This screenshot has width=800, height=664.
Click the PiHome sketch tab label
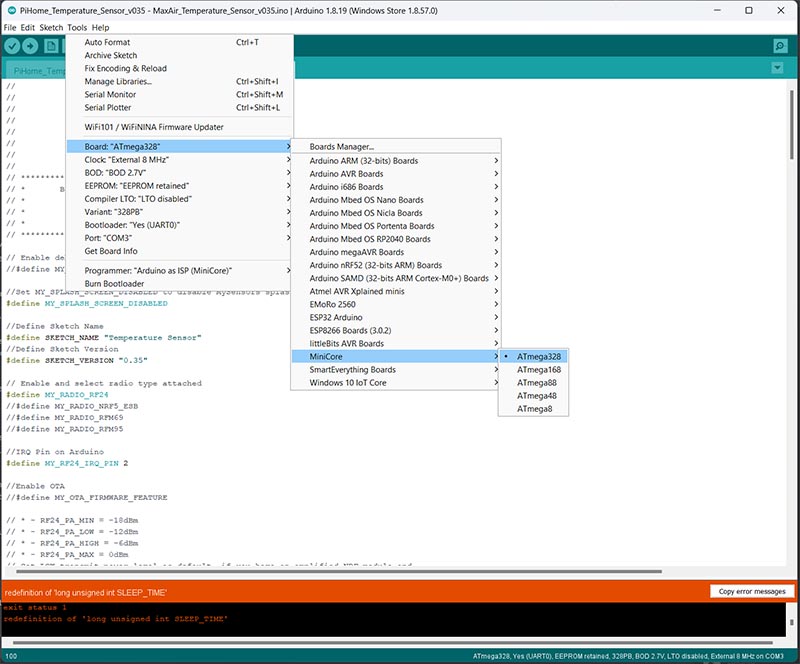(x=36, y=71)
